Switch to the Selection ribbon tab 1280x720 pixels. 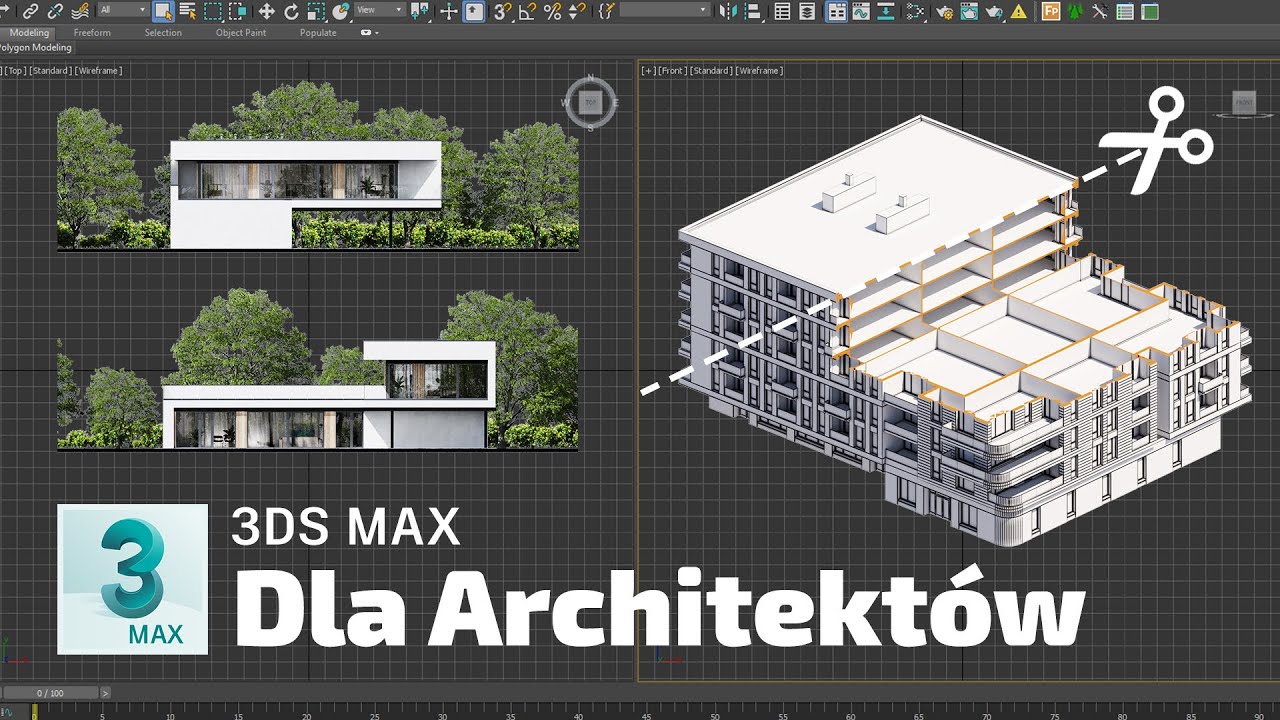pos(163,33)
